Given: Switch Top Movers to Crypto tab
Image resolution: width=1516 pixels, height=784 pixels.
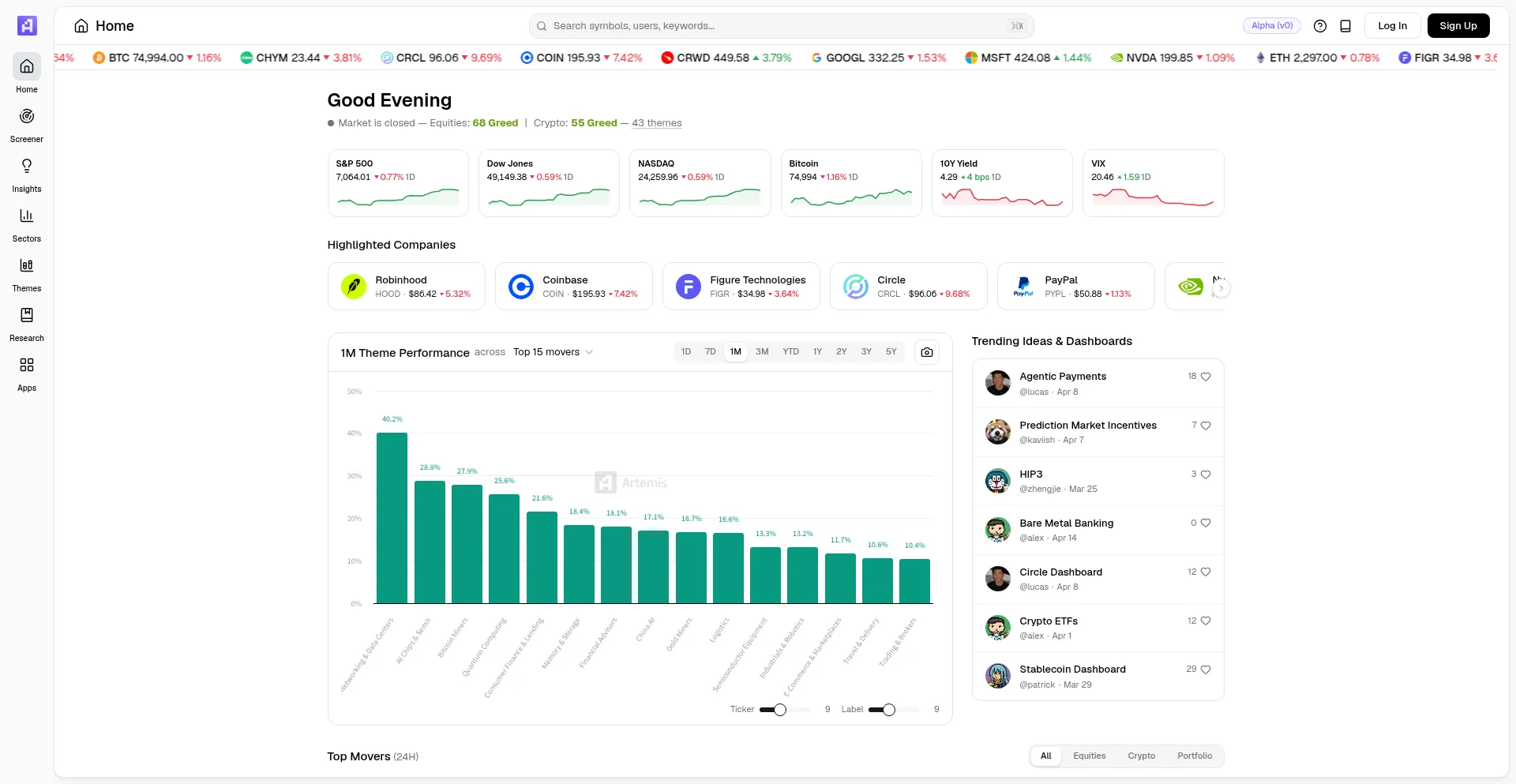Looking at the screenshot, I should [1142, 756].
